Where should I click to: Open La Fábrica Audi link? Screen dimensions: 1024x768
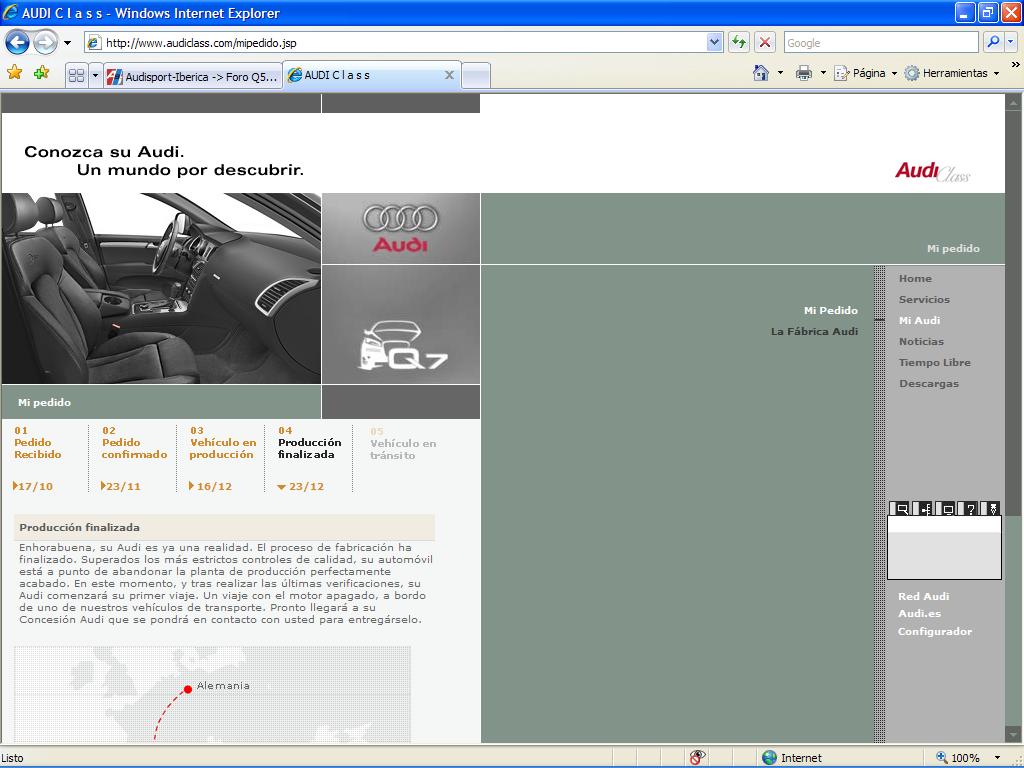[x=814, y=331]
